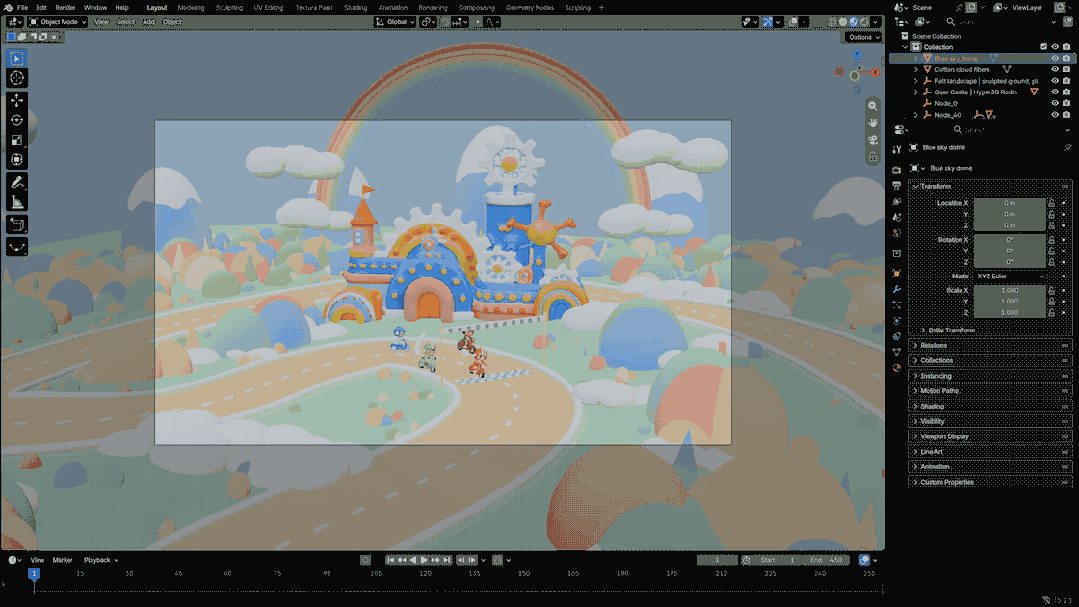Collapse the Collection in the outliner
The height and width of the screenshot is (607, 1079).
pyautogui.click(x=906, y=47)
